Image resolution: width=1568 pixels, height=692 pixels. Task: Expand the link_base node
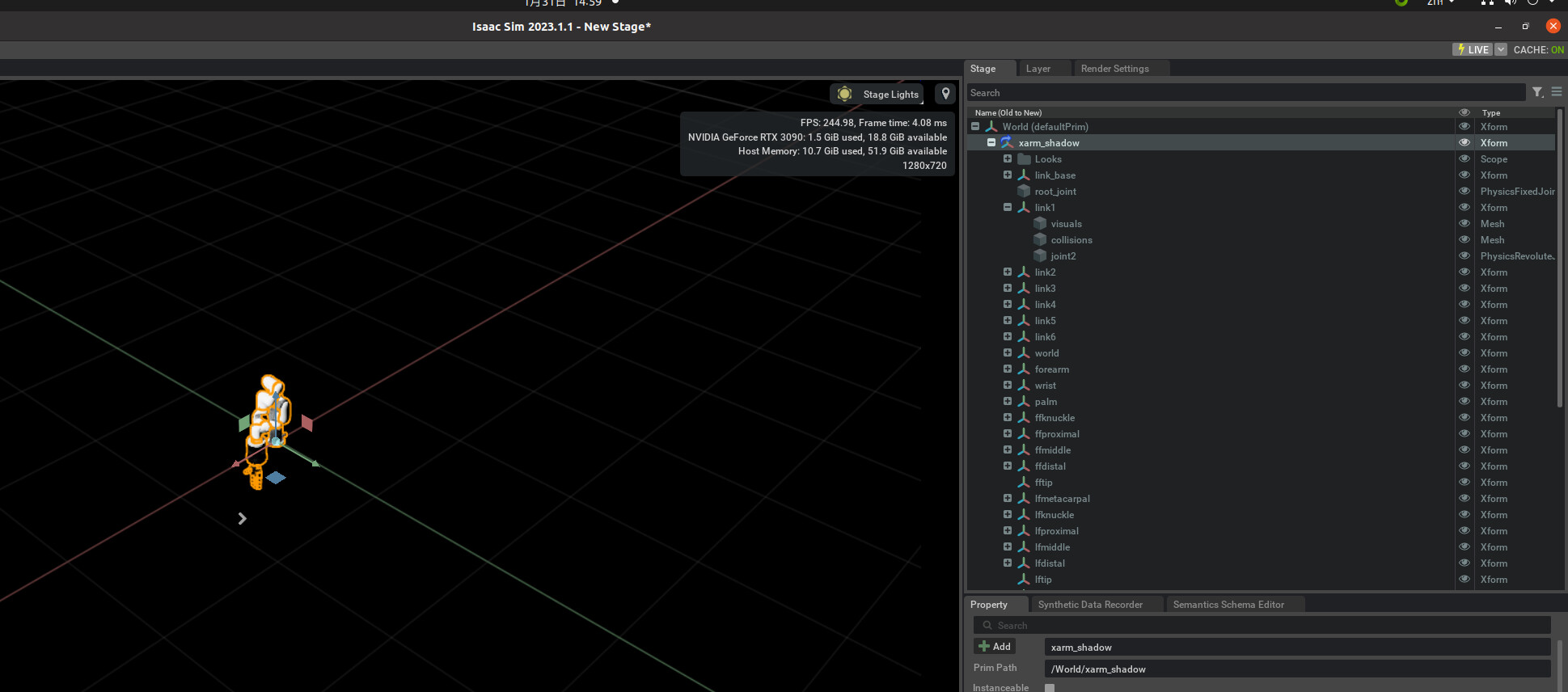[1008, 175]
